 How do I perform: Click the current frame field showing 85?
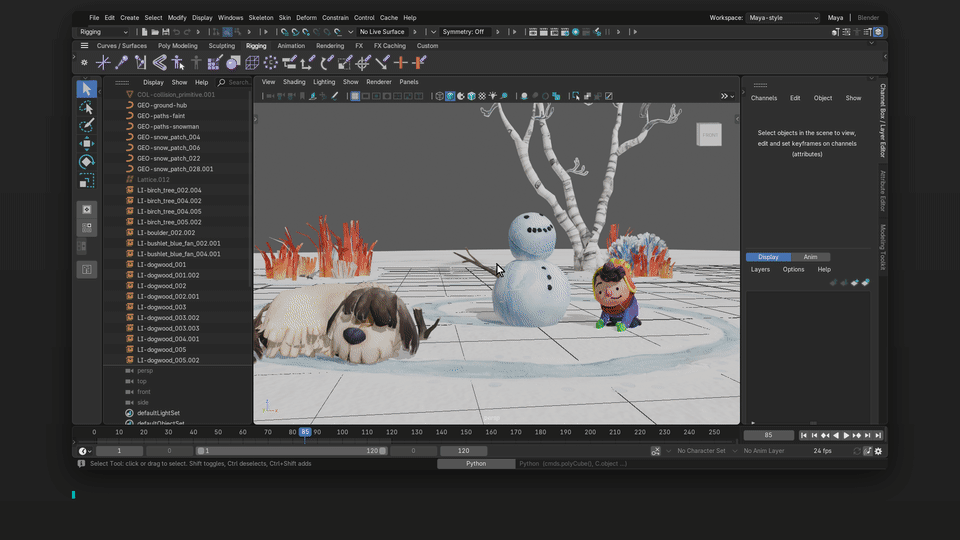768,435
